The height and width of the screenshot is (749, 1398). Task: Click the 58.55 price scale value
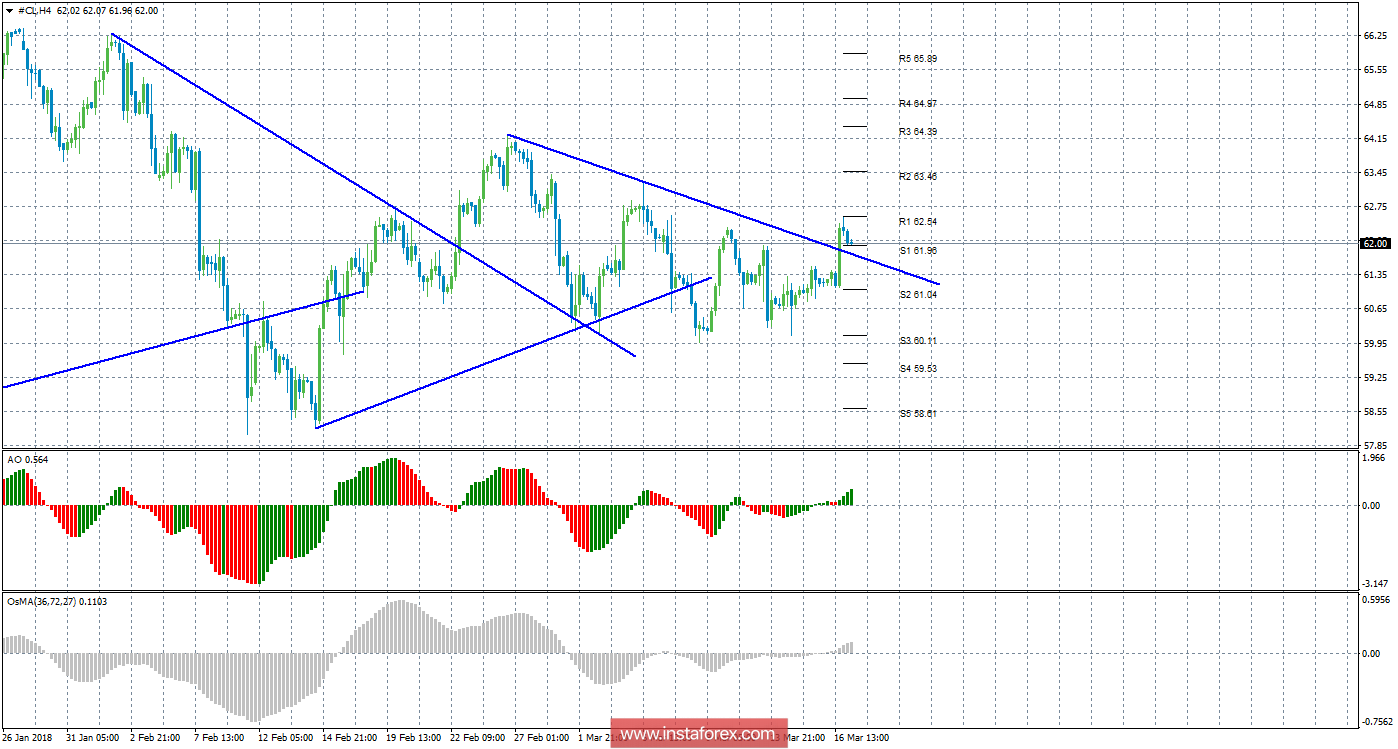(x=1374, y=412)
